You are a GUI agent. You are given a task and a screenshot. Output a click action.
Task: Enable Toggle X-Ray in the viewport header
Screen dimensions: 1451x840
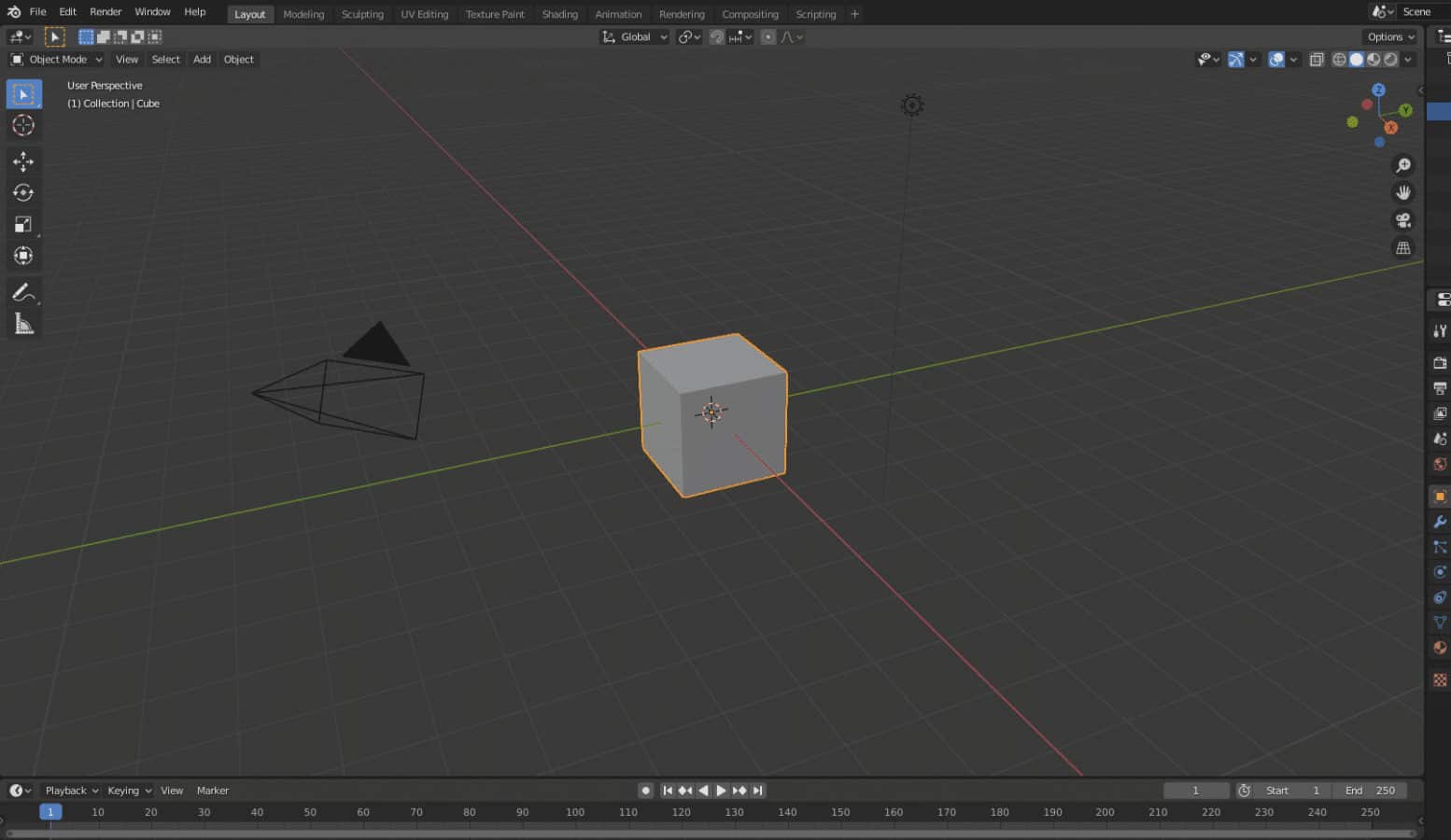point(1317,59)
